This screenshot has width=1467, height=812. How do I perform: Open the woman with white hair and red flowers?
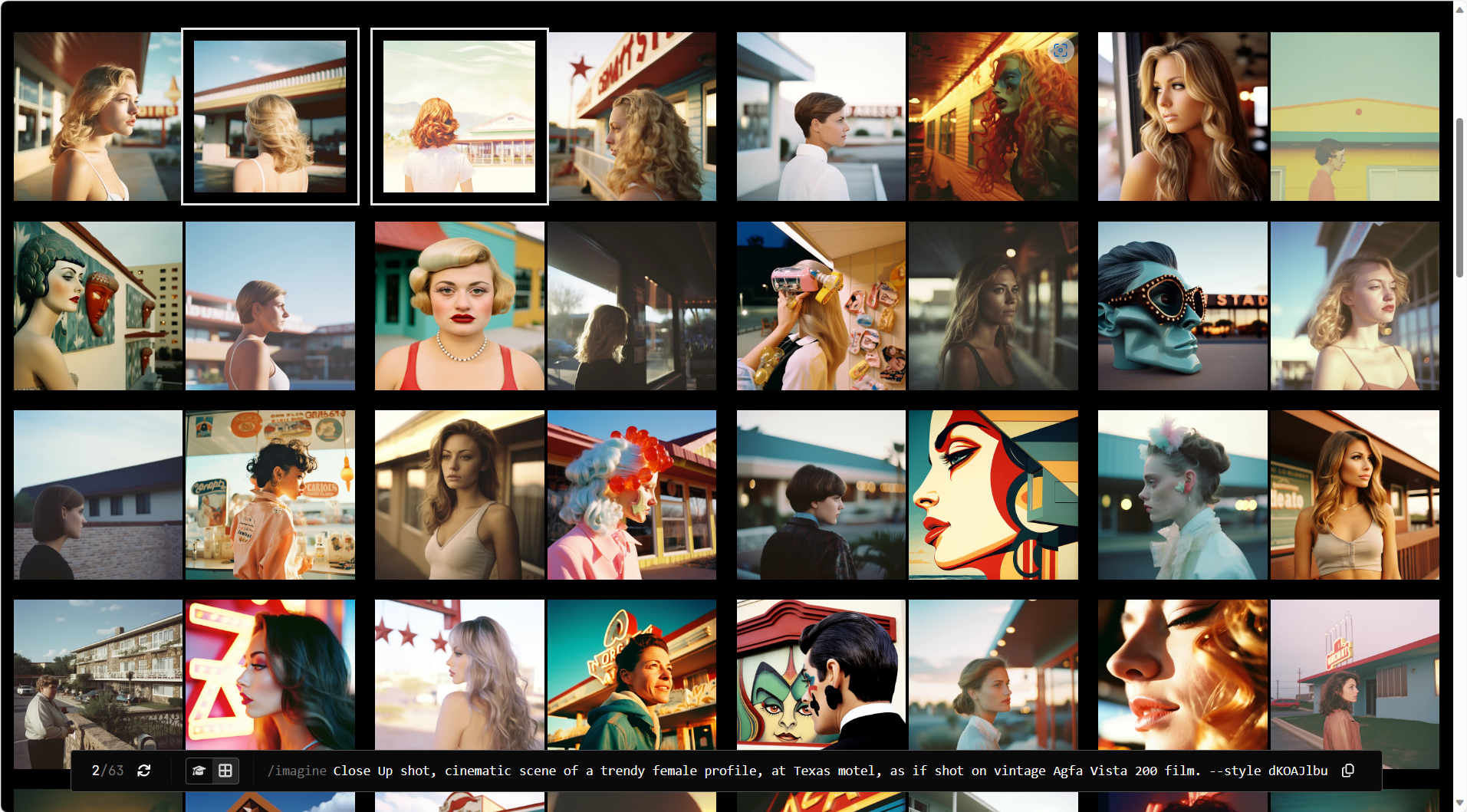tap(632, 495)
